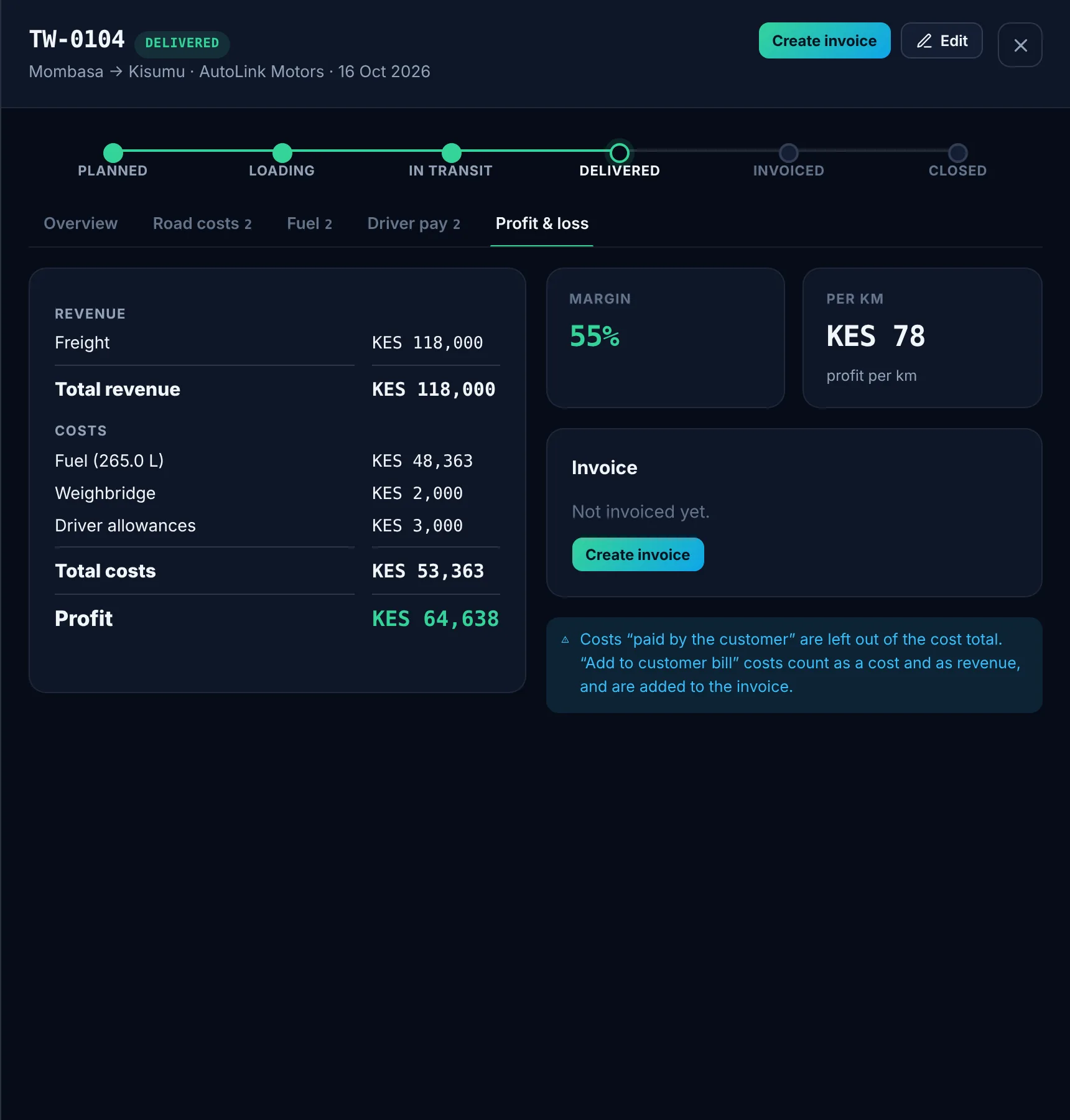Click the info triangle icon in the costs note
The height and width of the screenshot is (1120, 1070).
point(565,640)
